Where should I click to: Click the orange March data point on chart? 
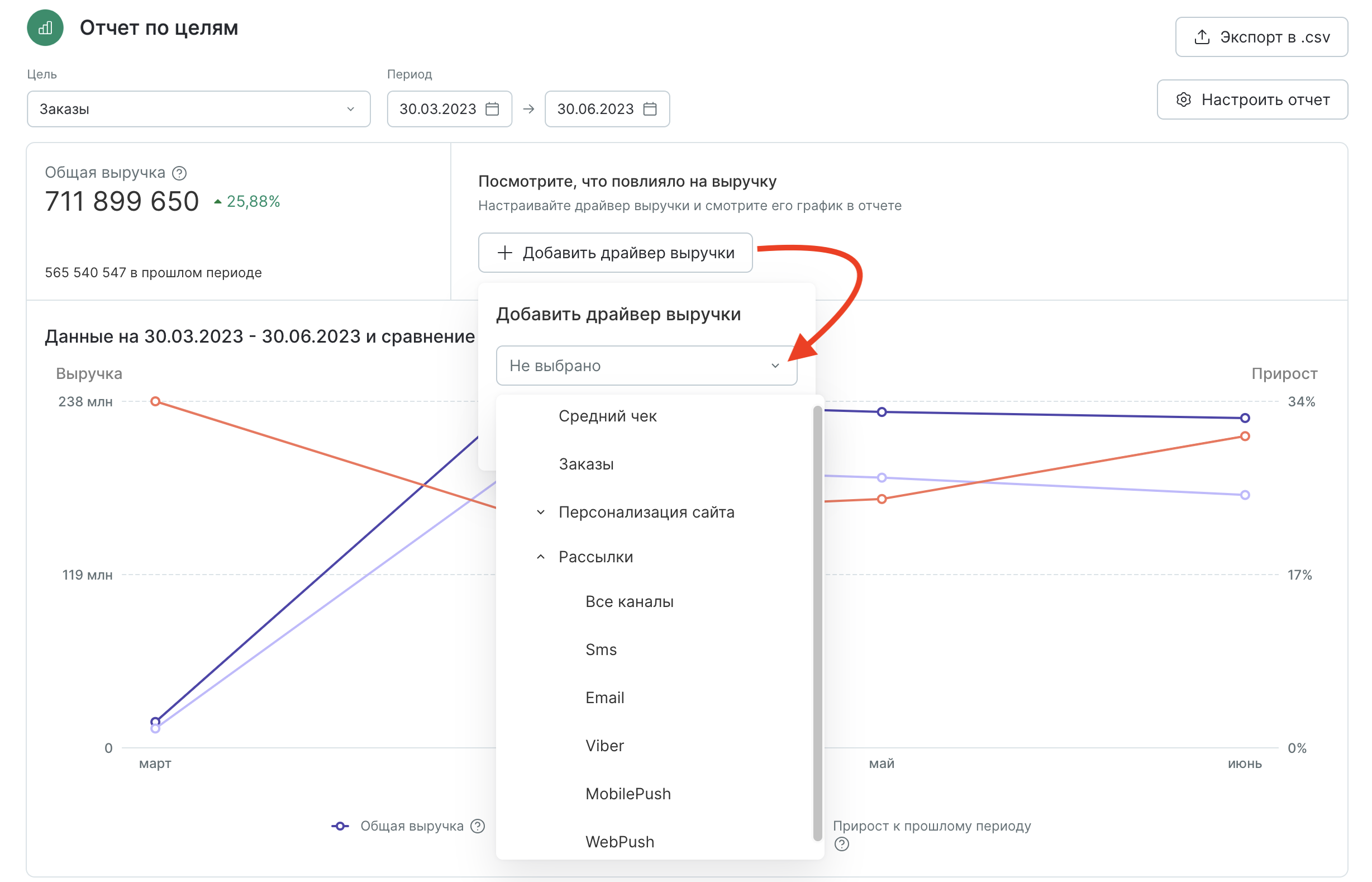pos(155,401)
